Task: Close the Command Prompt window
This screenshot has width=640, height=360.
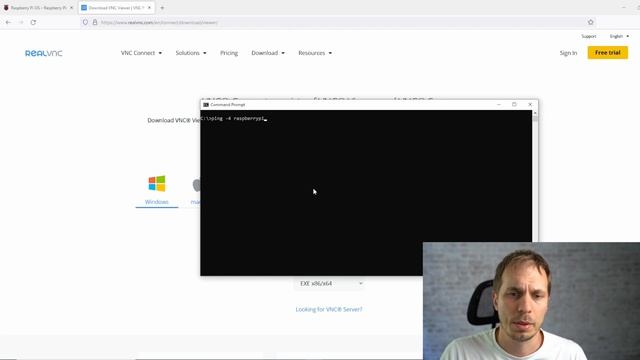Action: 530,104
